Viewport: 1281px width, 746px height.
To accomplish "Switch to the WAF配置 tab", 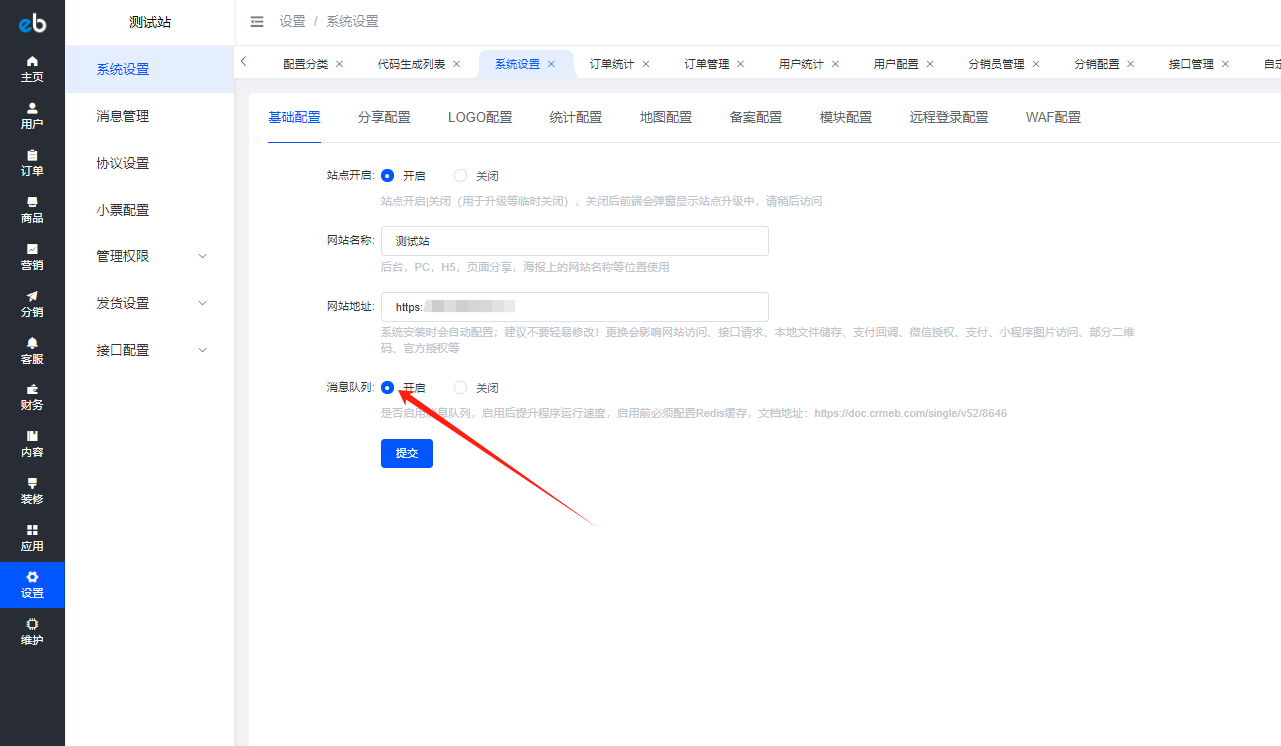I will coord(1053,118).
